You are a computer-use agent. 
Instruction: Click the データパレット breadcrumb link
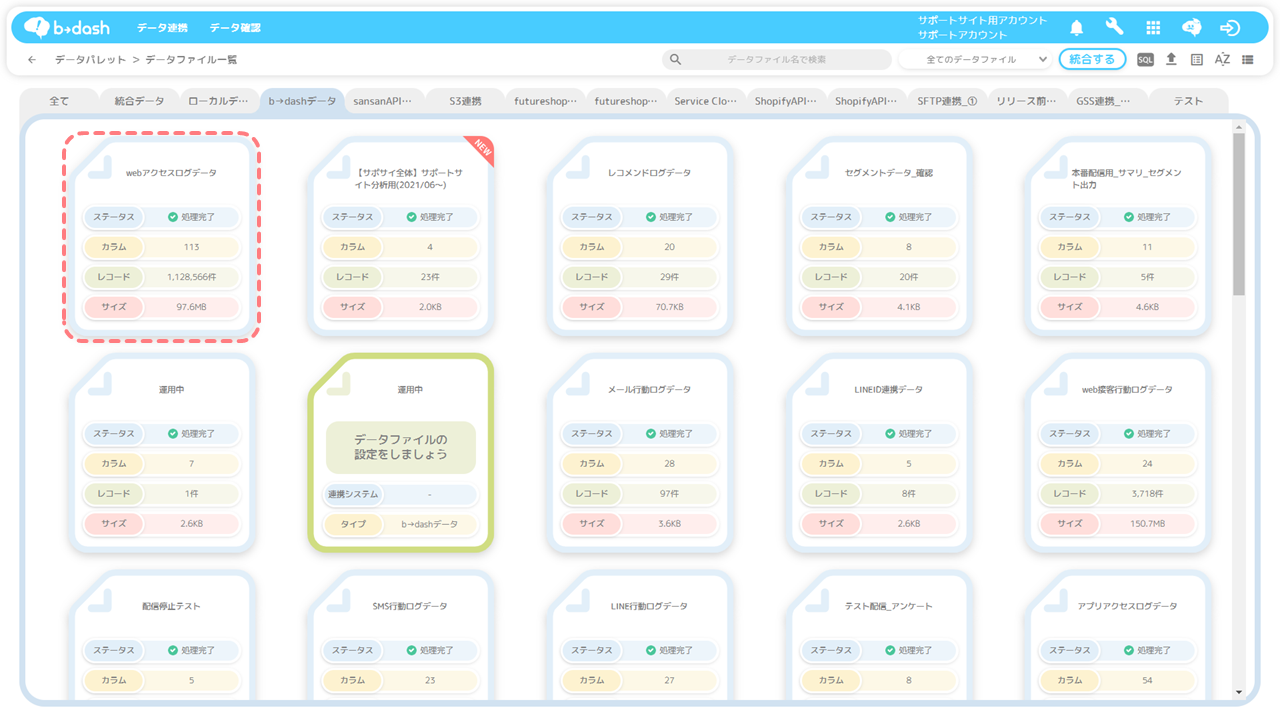tap(90, 60)
